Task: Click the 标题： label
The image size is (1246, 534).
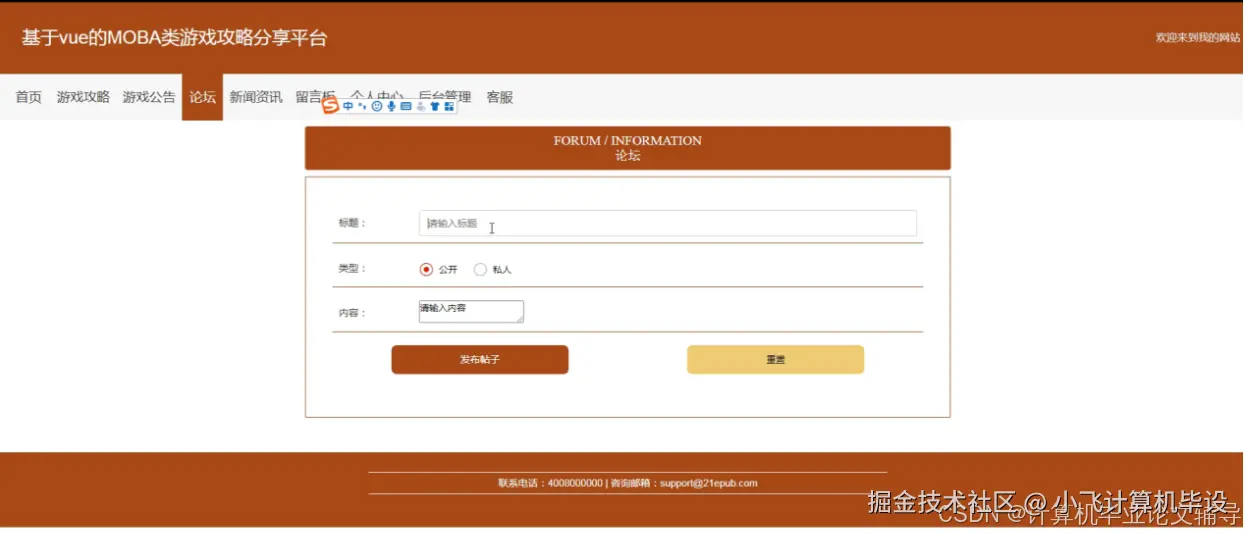Action: click(x=352, y=223)
